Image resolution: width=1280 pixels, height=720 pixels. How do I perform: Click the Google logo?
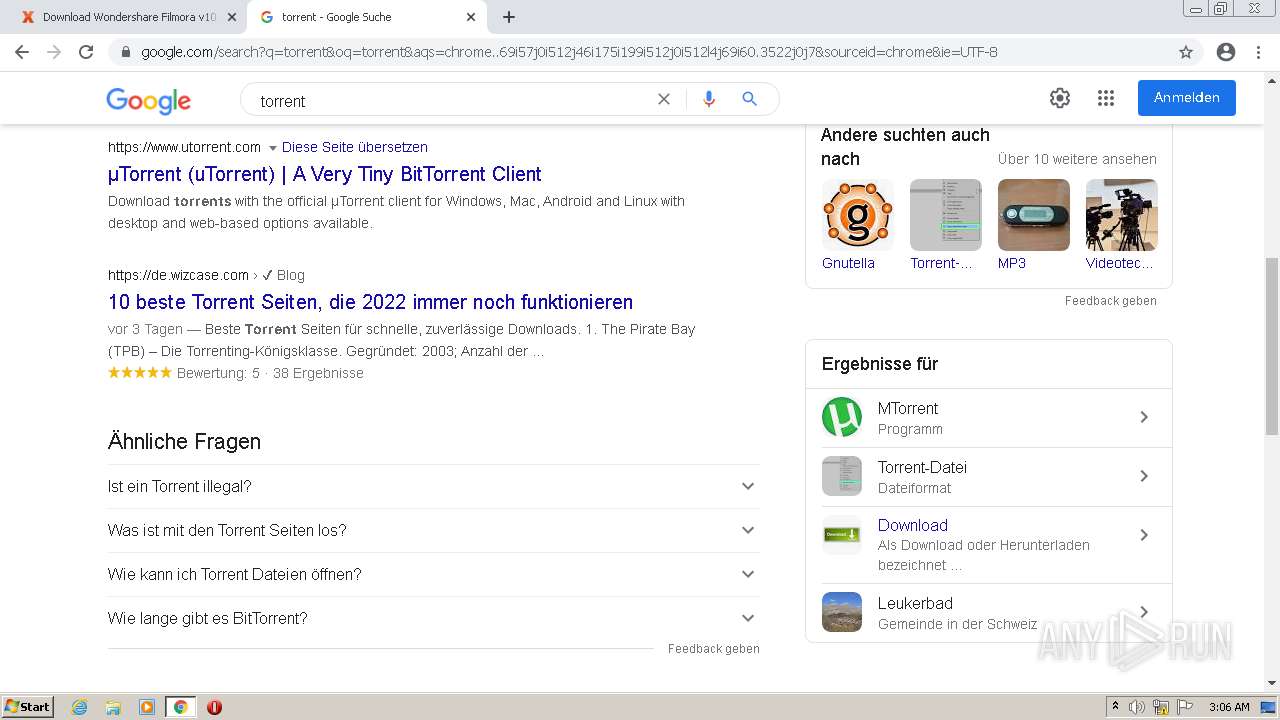pos(148,100)
